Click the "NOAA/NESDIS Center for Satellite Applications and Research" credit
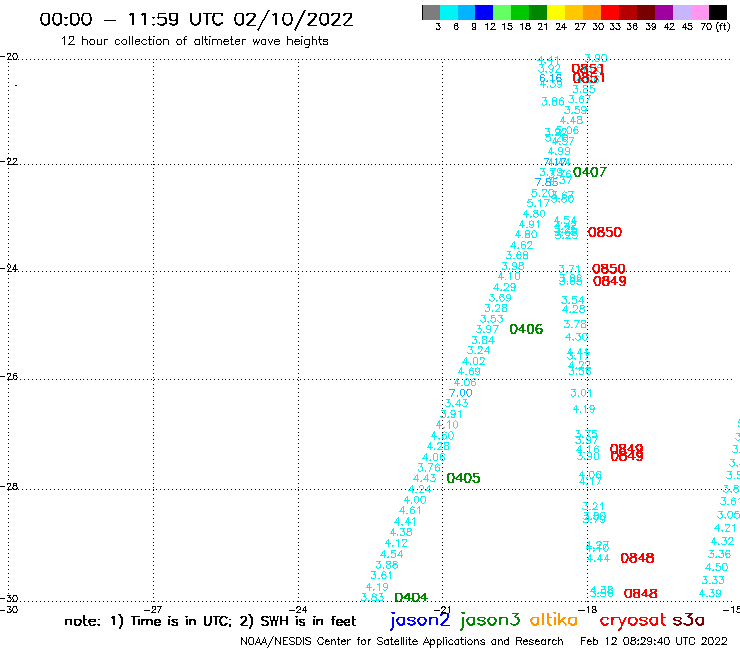740x650 pixels. click(402, 642)
